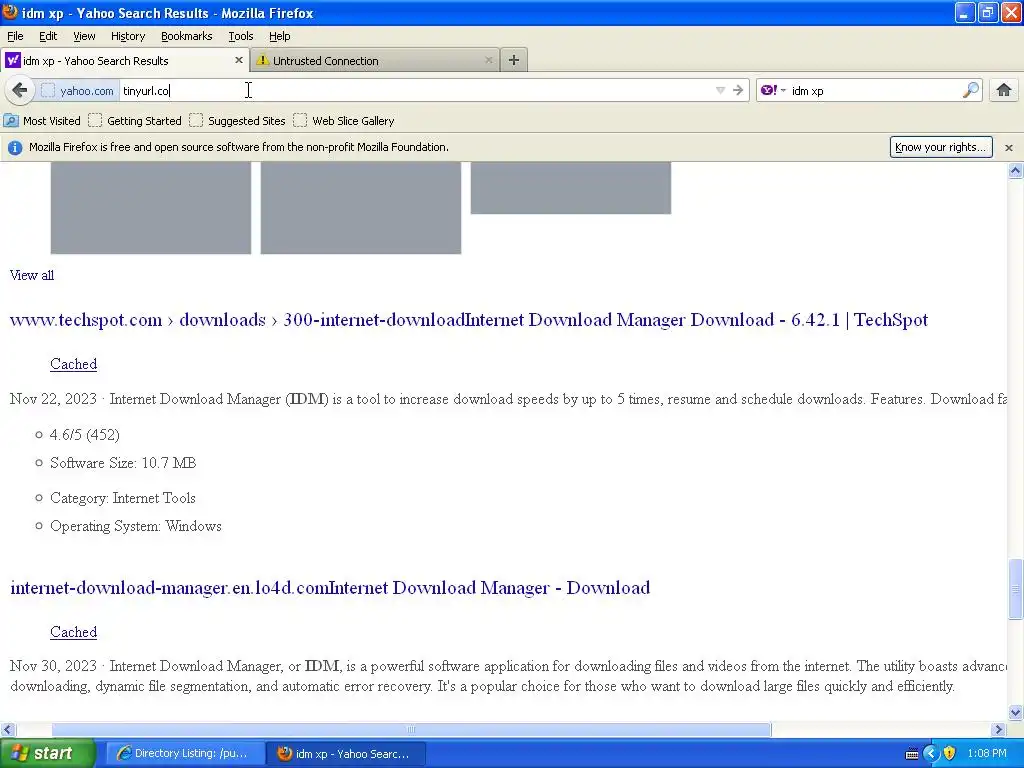This screenshot has height=768, width=1024.
Task: Go to the Home page button
Action: [1004, 90]
